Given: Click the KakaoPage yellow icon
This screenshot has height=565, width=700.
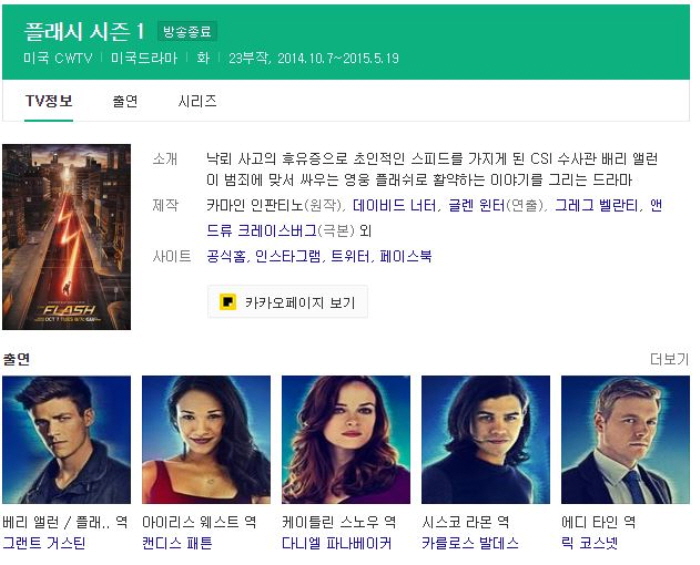Looking at the screenshot, I should coord(228,302).
